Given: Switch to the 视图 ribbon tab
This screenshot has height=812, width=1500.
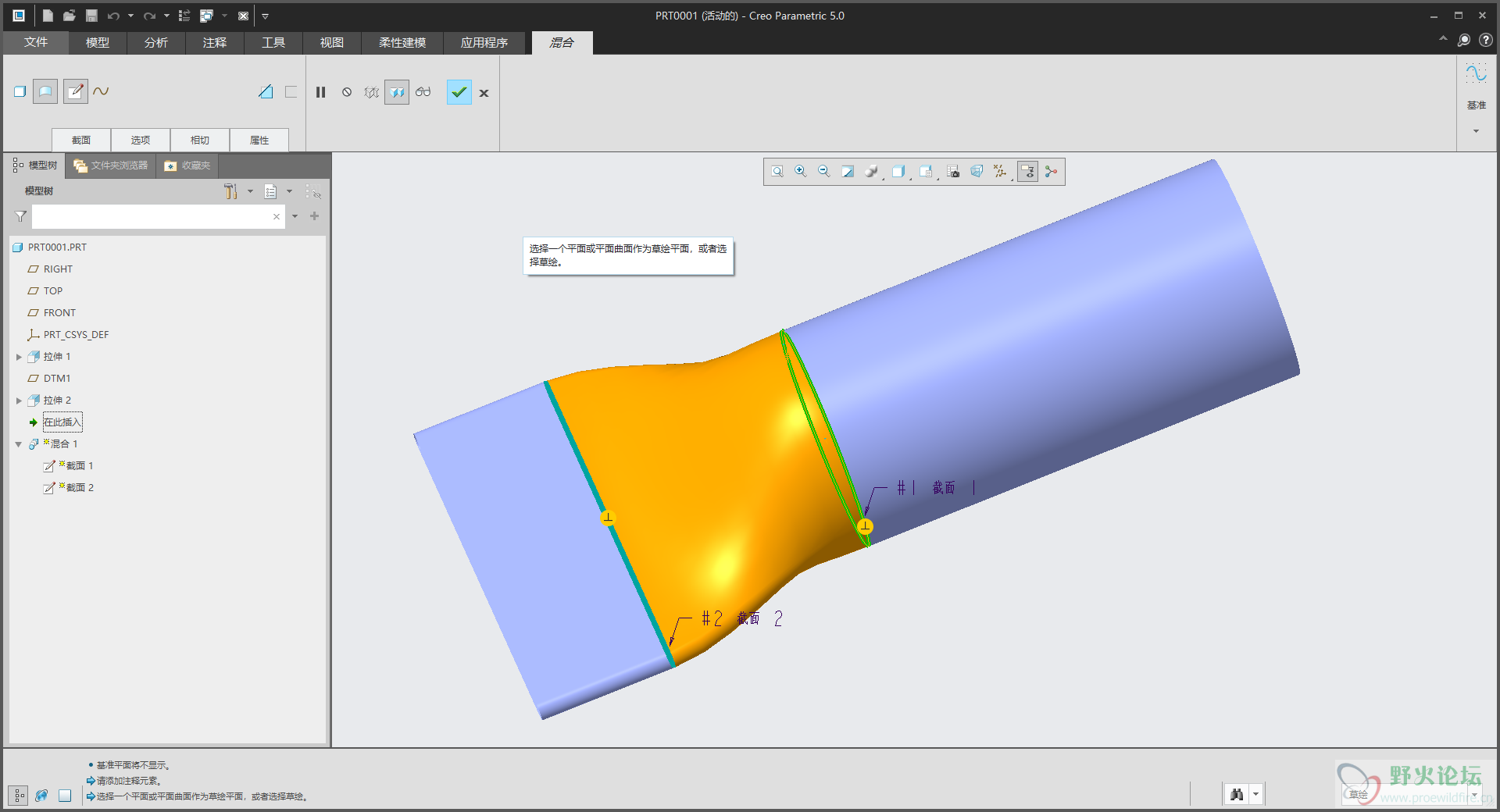Looking at the screenshot, I should point(332,42).
